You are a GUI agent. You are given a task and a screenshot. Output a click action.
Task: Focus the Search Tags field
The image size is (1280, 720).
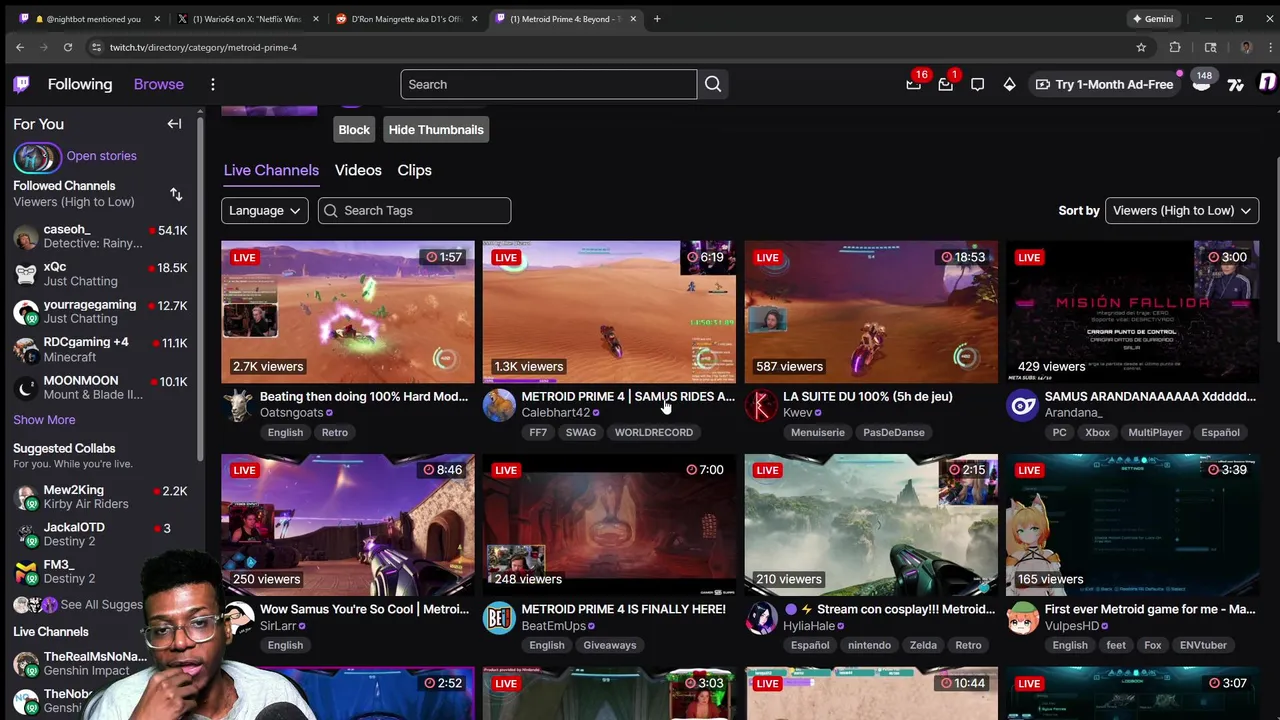coord(414,210)
